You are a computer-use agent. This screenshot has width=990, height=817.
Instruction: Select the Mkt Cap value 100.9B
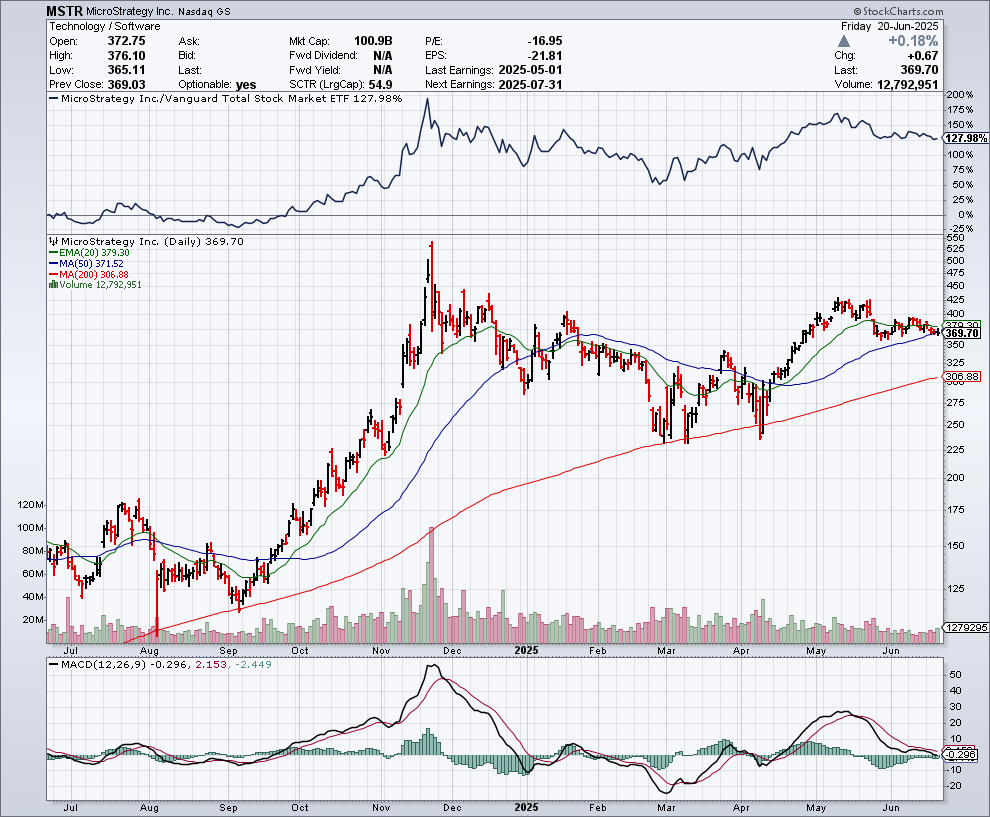point(373,41)
